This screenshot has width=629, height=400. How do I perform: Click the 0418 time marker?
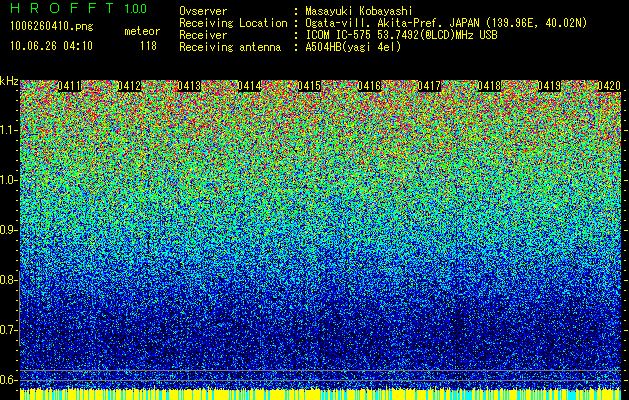point(489,86)
